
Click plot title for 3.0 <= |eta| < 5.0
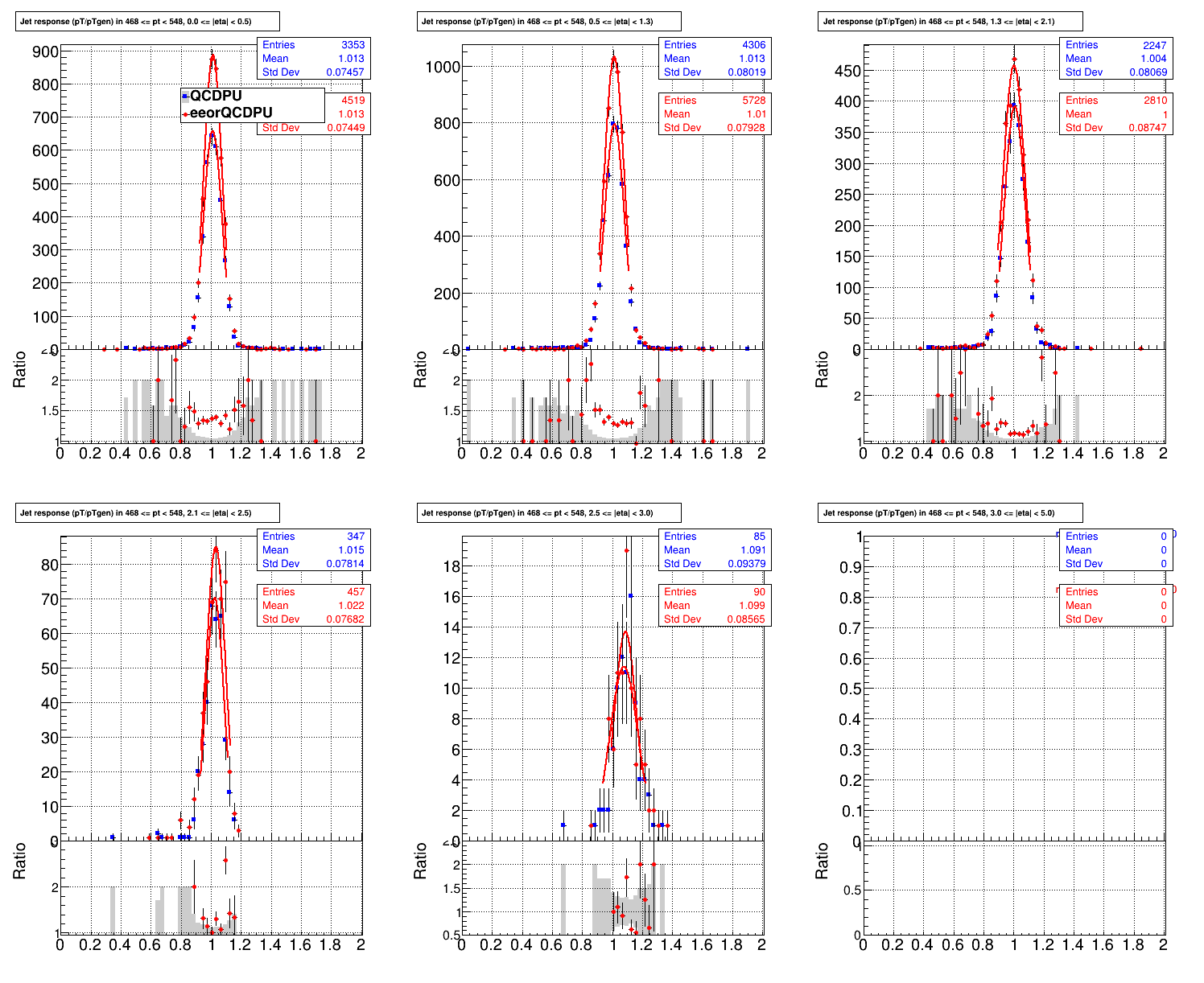tap(950, 513)
